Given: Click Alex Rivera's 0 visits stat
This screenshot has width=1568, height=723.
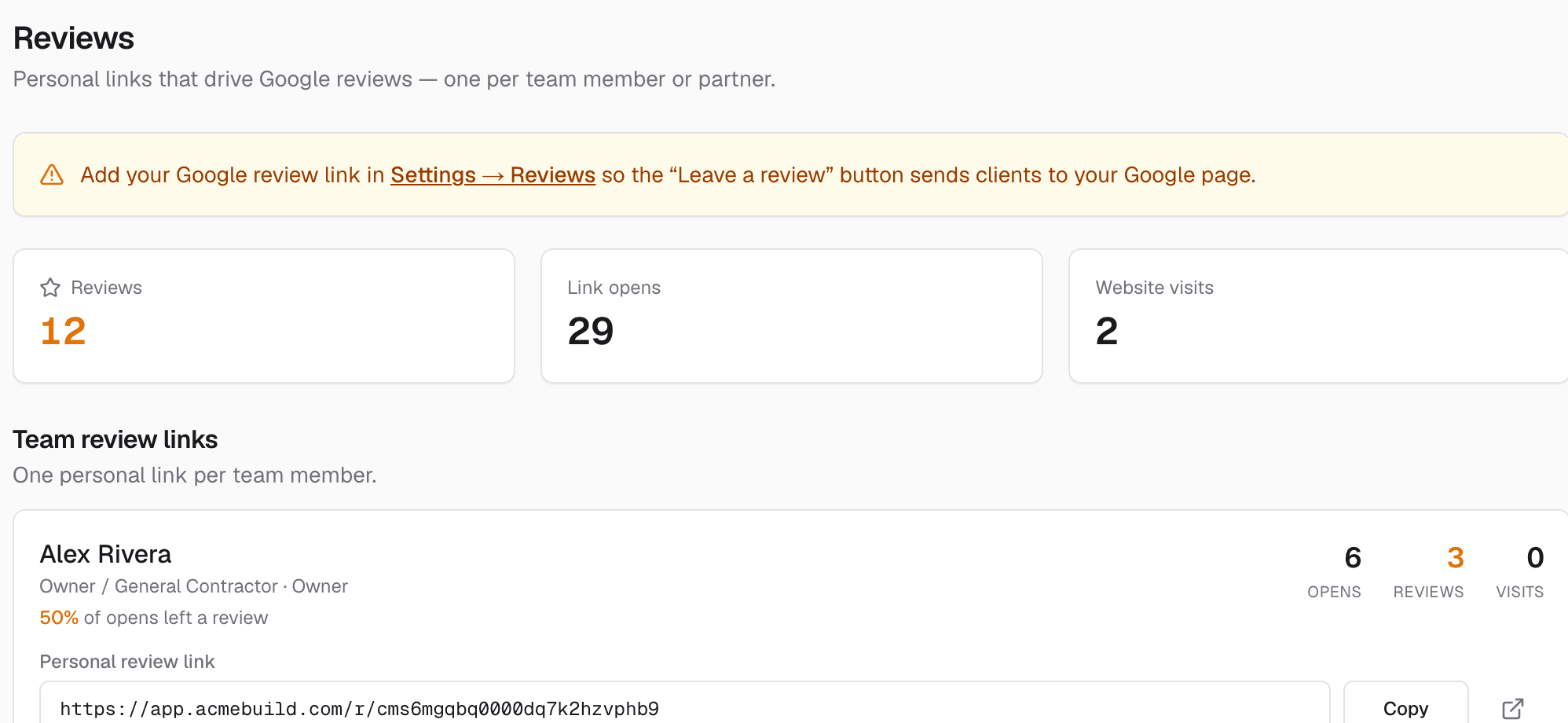Looking at the screenshot, I should [x=1535, y=557].
